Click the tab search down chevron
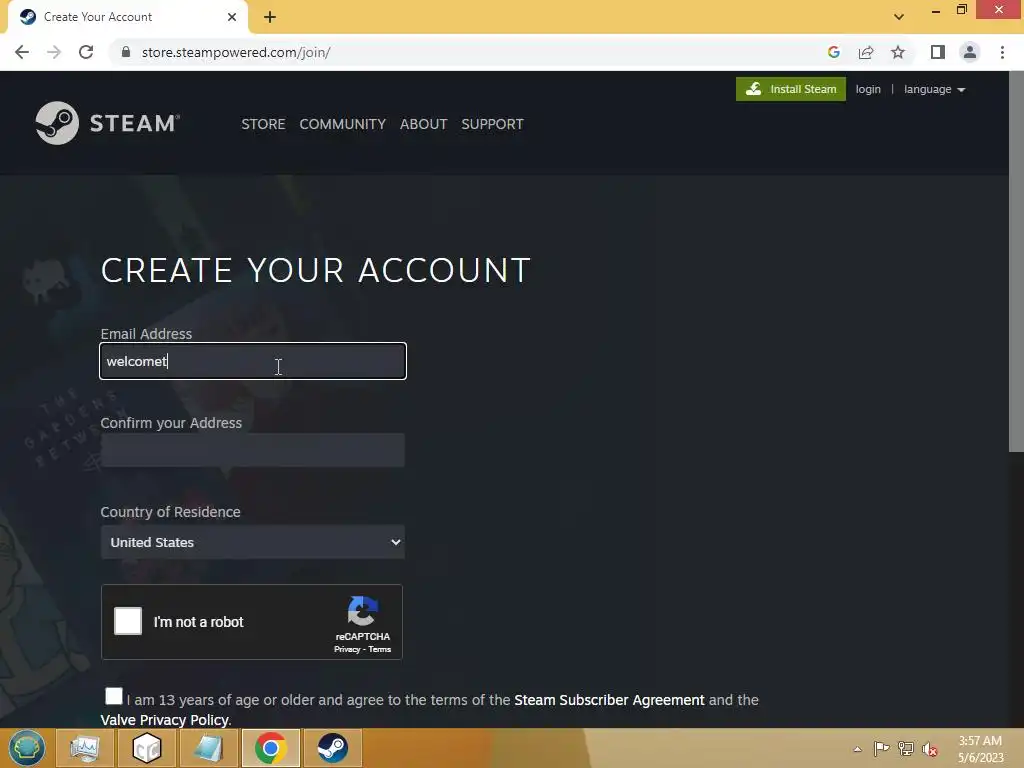Viewport: 1024px width, 768px height. point(899,17)
